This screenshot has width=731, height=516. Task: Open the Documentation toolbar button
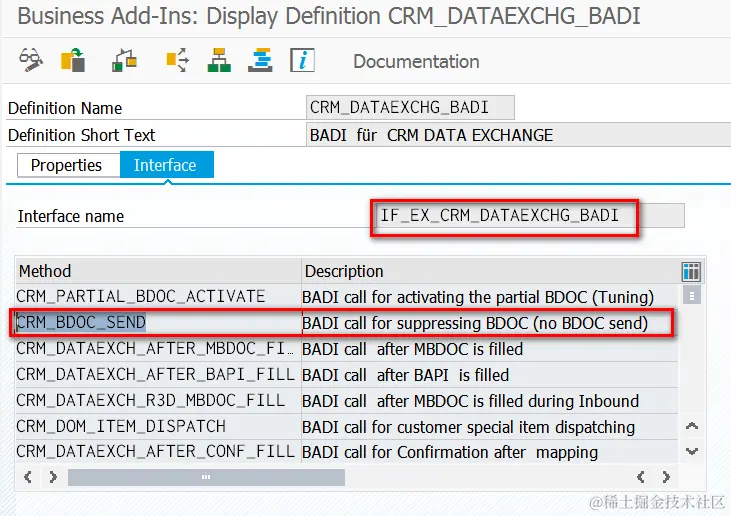pyautogui.click(x=416, y=62)
